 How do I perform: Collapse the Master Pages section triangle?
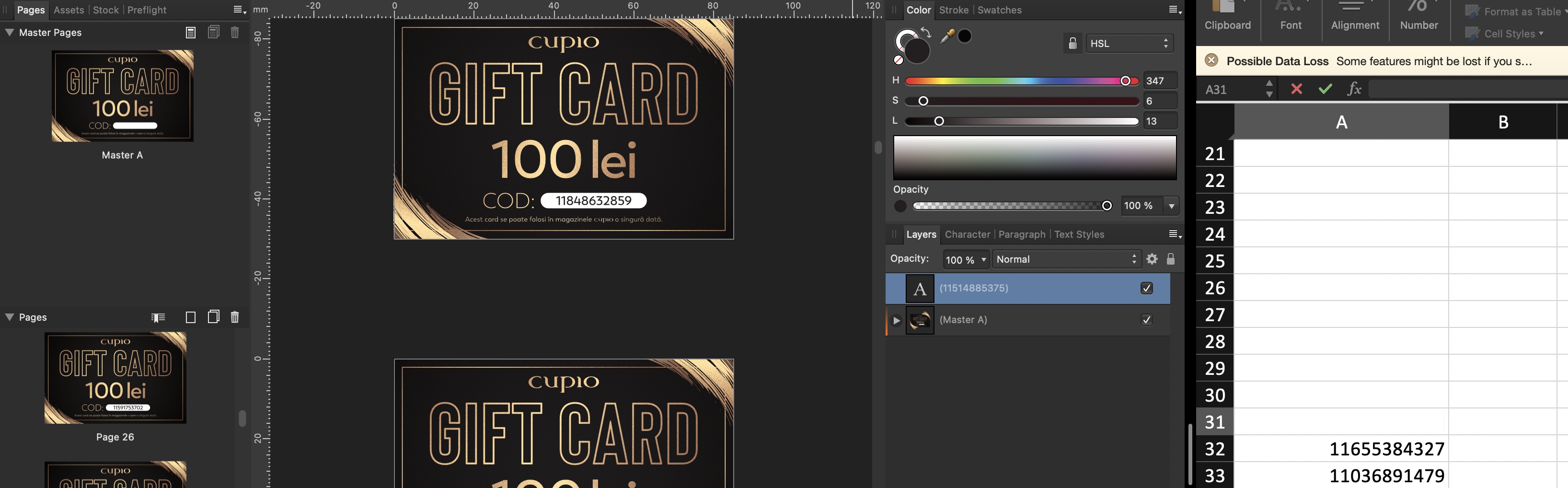[x=9, y=32]
